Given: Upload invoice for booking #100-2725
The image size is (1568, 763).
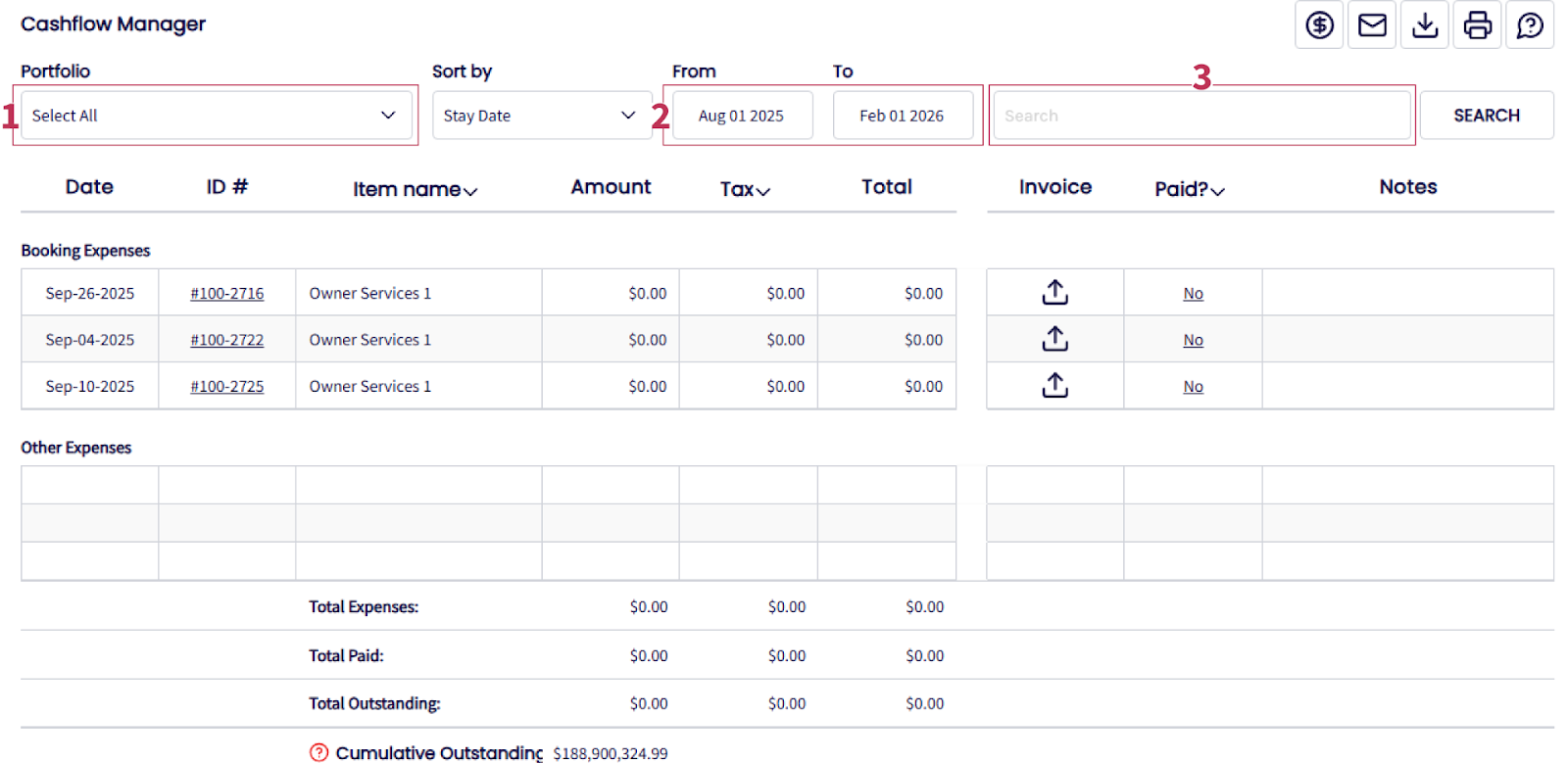Looking at the screenshot, I should (x=1054, y=386).
